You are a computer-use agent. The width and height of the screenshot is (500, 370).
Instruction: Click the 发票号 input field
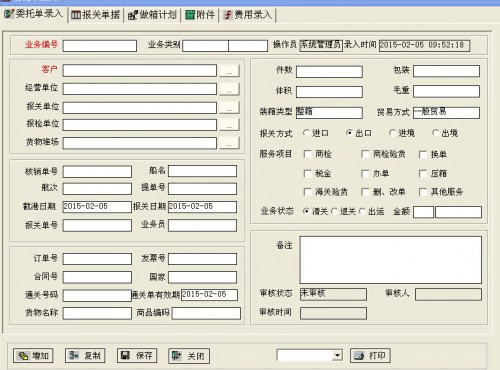[203, 259]
